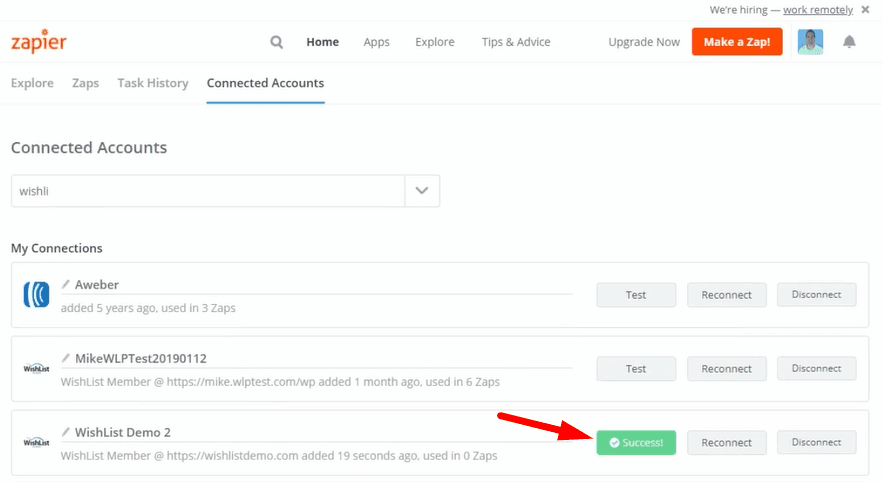Click the 'MikeWLPTest20190112' connection name
Screen dimensions: 882x482
point(141,358)
